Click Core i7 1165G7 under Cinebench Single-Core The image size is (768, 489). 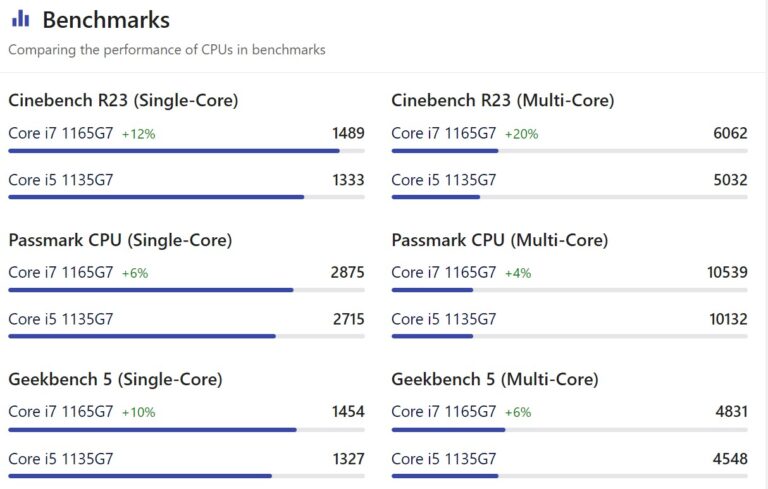(60, 133)
